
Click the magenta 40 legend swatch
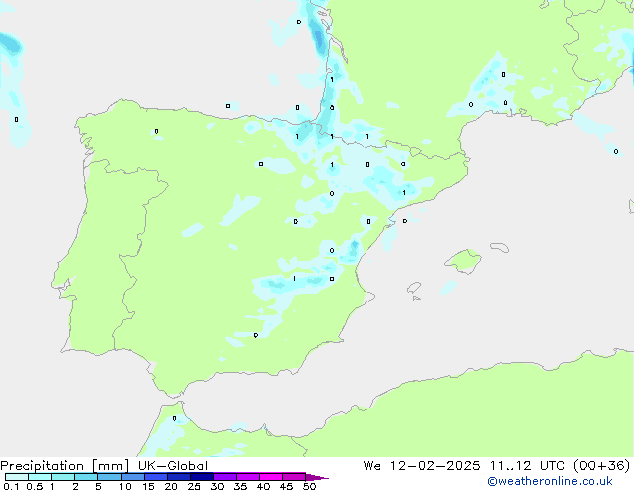[x=271, y=477]
